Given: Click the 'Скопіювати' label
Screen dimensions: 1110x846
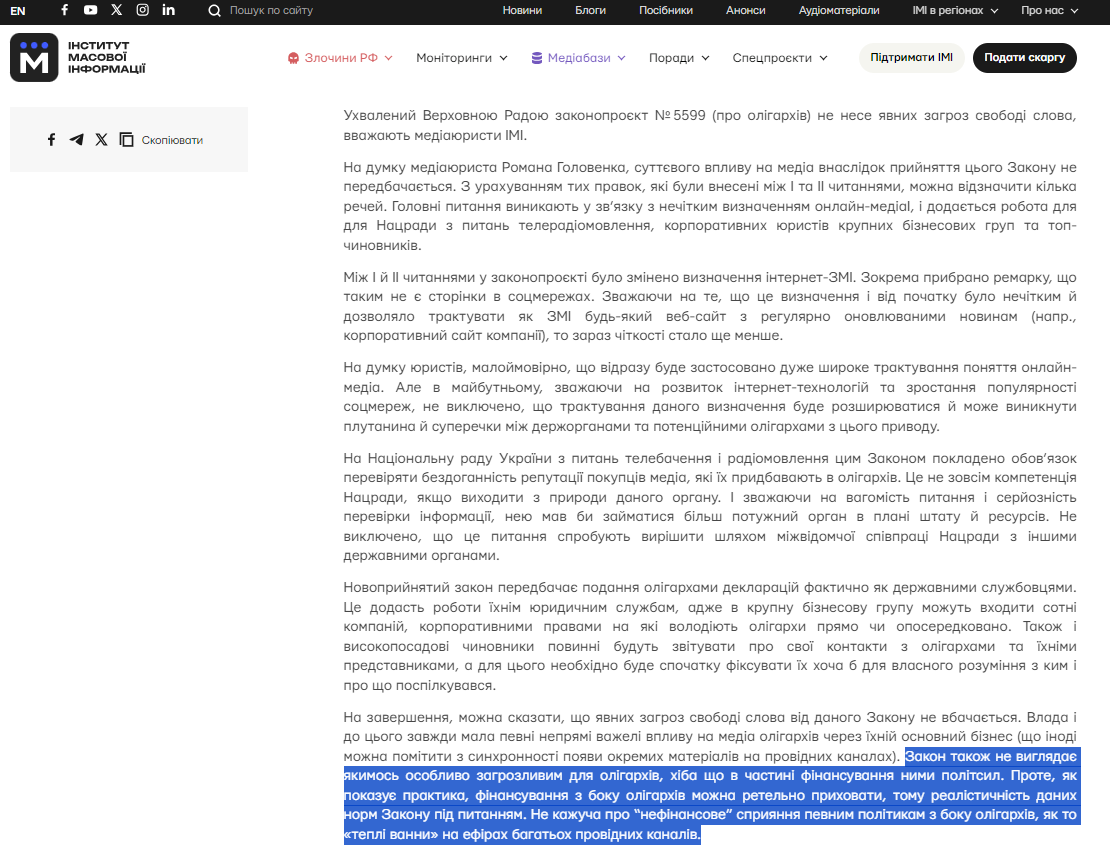Looking at the screenshot, I should coord(172,140).
